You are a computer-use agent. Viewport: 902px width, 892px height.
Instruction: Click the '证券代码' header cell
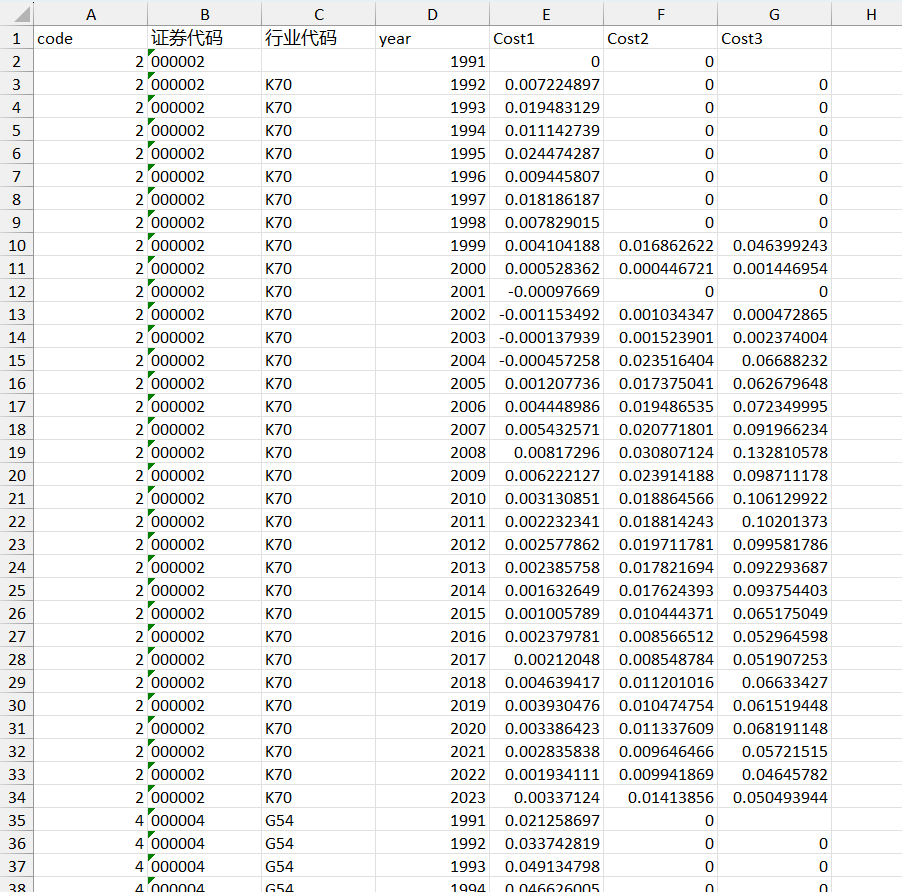click(204, 39)
